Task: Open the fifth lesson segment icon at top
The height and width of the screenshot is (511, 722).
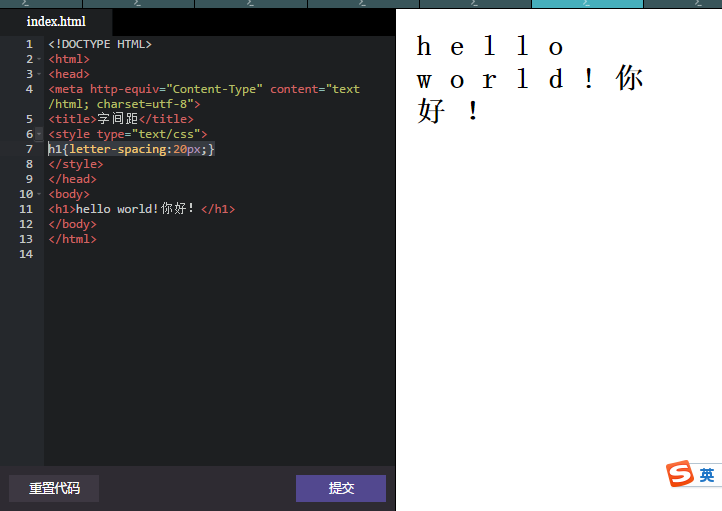Action: tap(474, 4)
